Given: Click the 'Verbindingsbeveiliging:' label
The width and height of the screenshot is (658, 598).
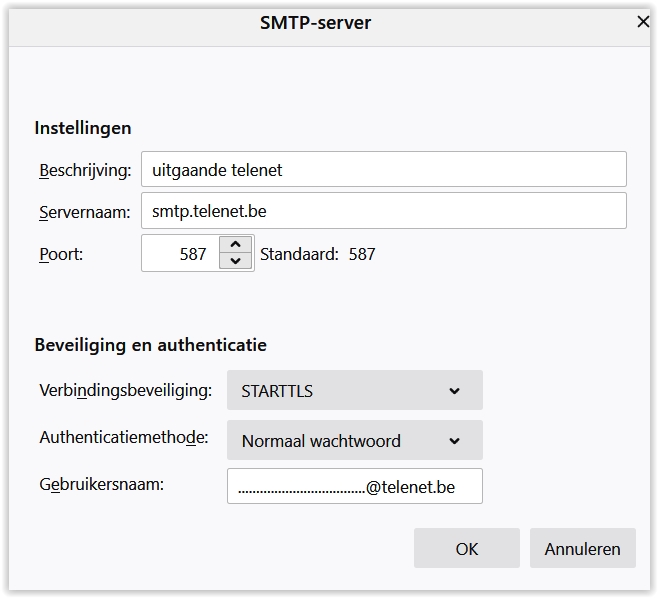Looking at the screenshot, I should 125,390.
